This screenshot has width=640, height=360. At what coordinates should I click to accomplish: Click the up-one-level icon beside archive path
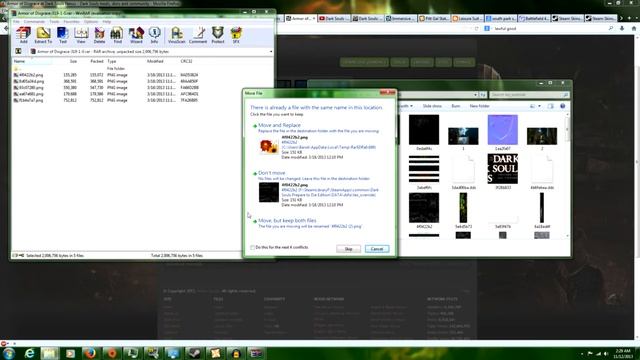click(18, 51)
